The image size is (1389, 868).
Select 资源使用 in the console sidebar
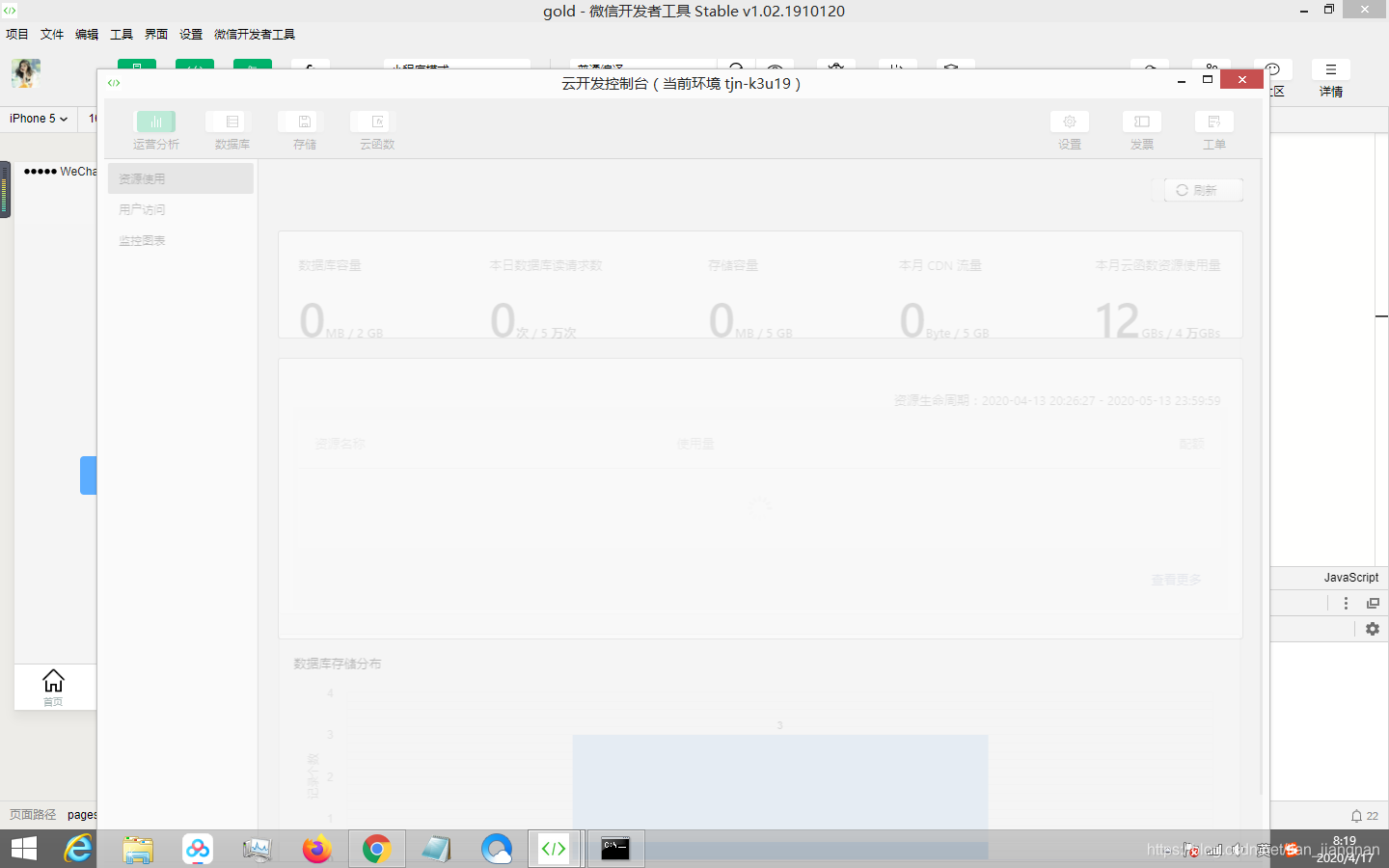point(180,178)
